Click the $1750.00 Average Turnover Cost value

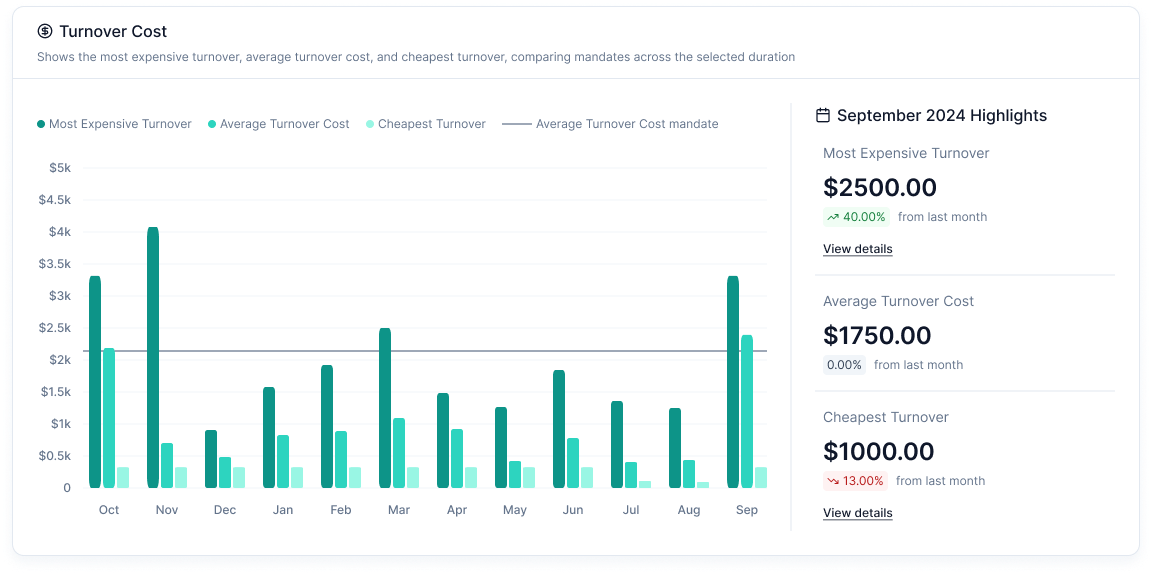[877, 336]
